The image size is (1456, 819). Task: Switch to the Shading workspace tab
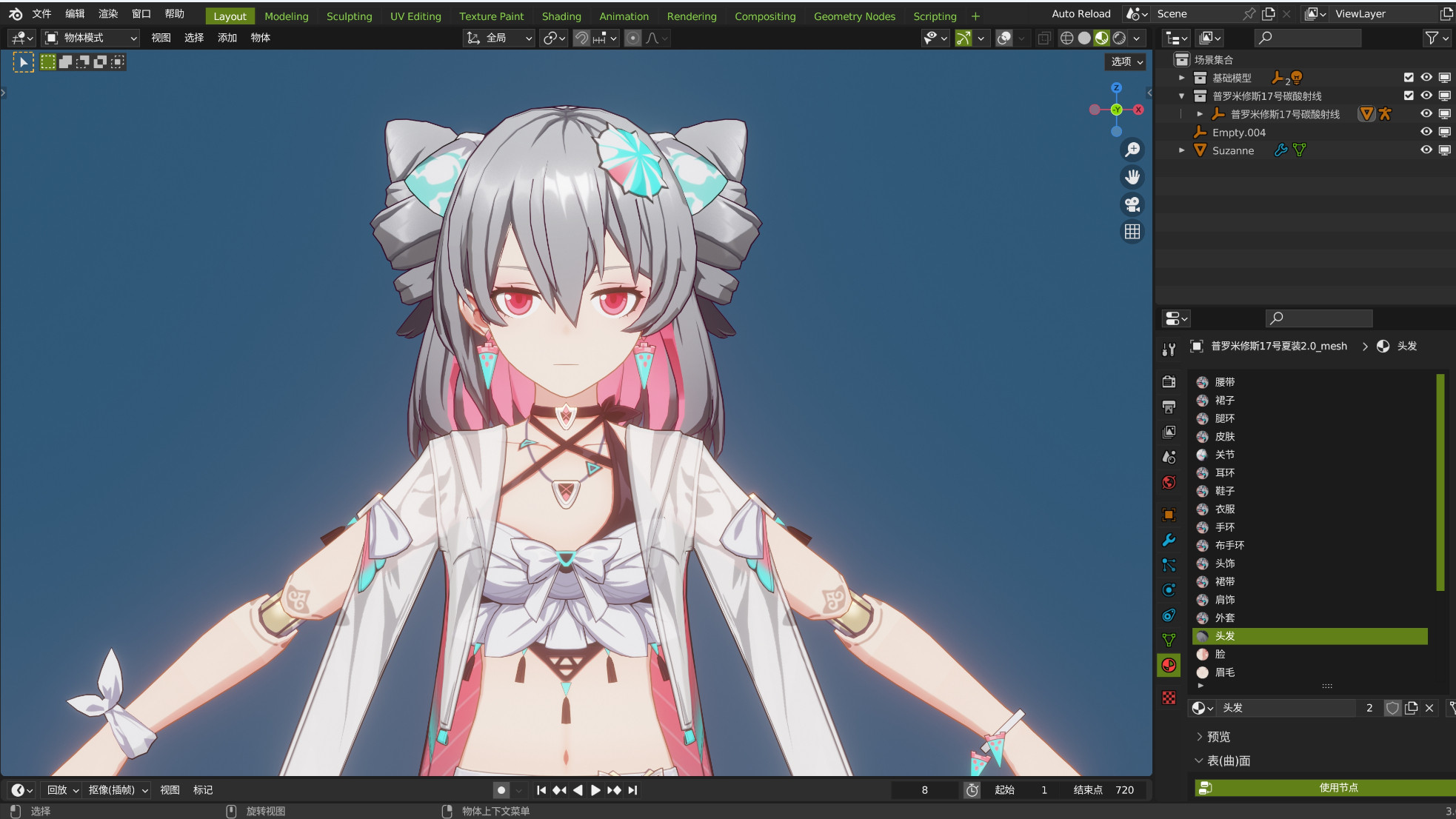click(561, 16)
